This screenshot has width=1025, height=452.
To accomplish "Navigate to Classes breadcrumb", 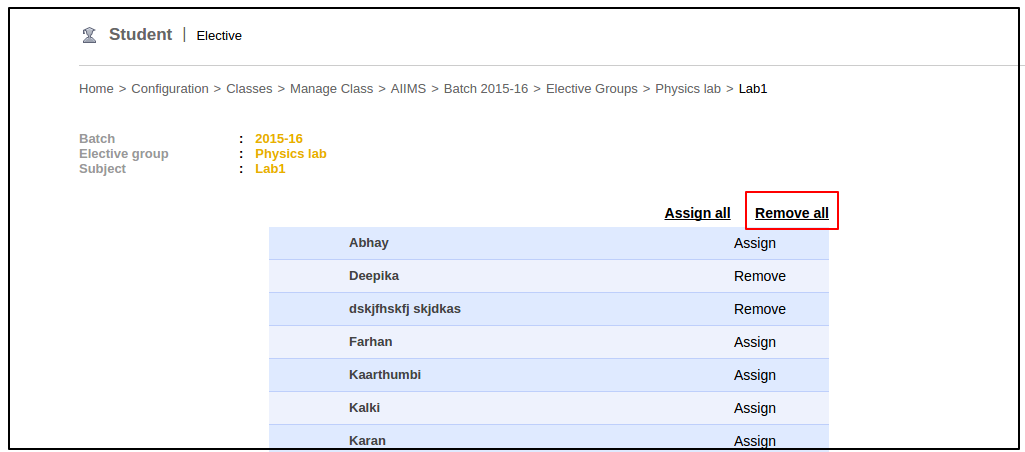I will pos(249,89).
